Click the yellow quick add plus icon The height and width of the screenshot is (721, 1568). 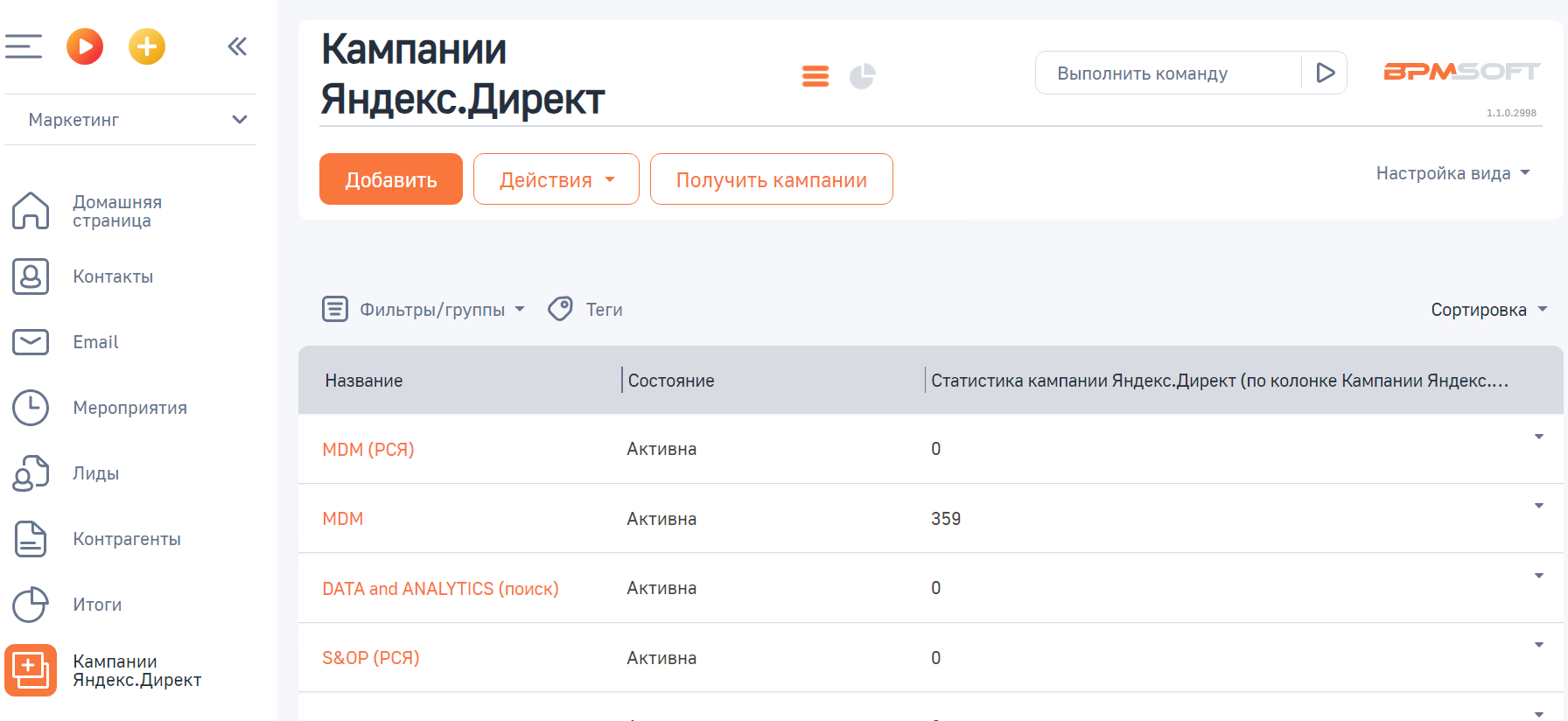tap(147, 46)
